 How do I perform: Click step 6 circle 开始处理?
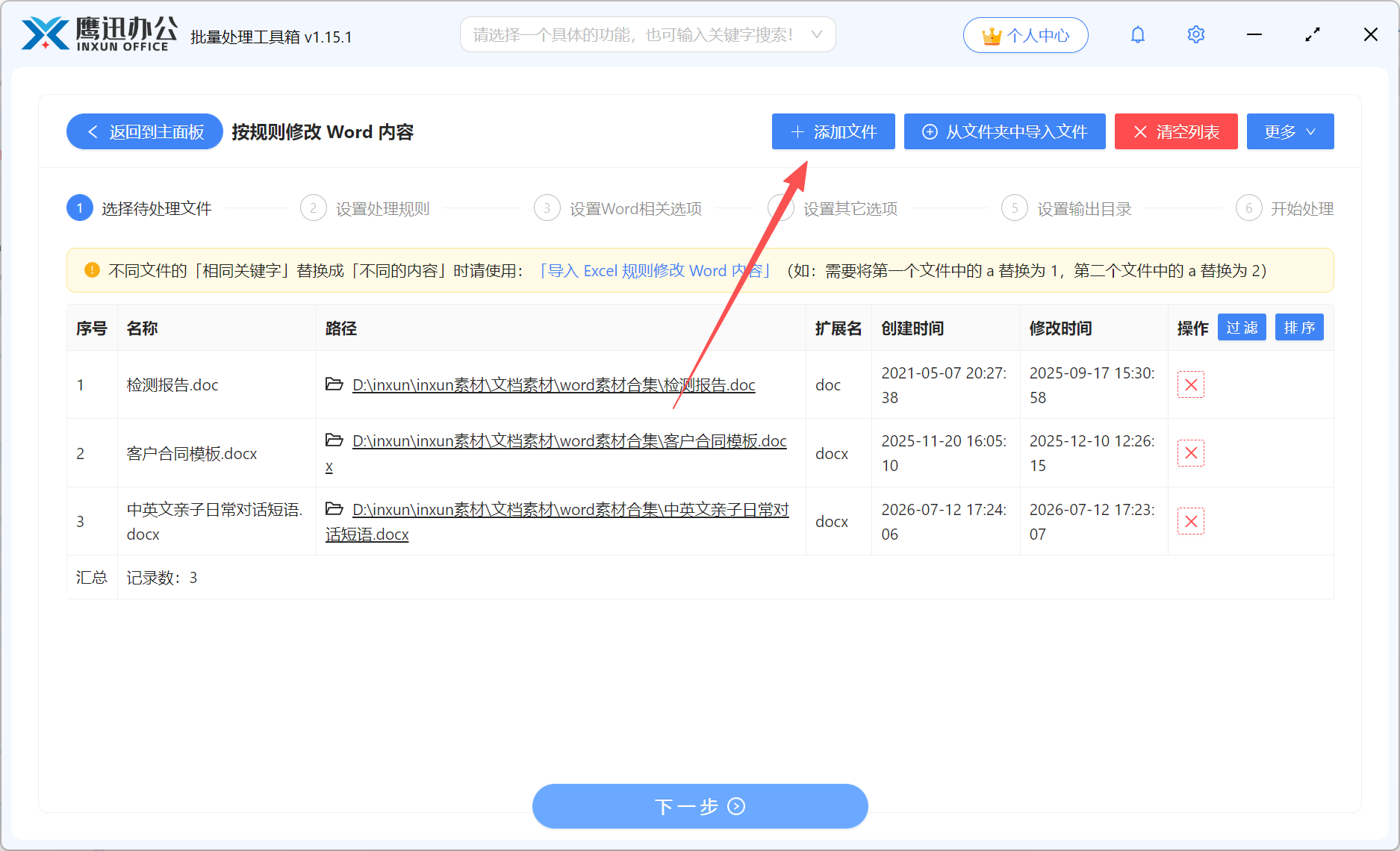click(x=1248, y=208)
